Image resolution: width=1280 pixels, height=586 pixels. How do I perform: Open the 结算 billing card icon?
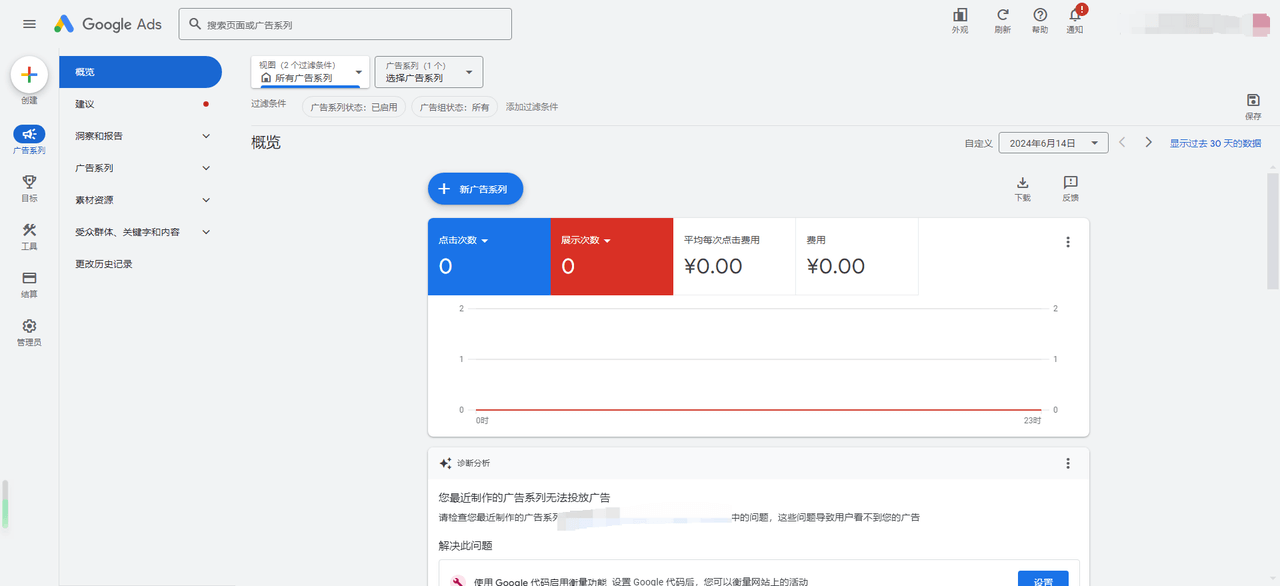pyautogui.click(x=29, y=278)
